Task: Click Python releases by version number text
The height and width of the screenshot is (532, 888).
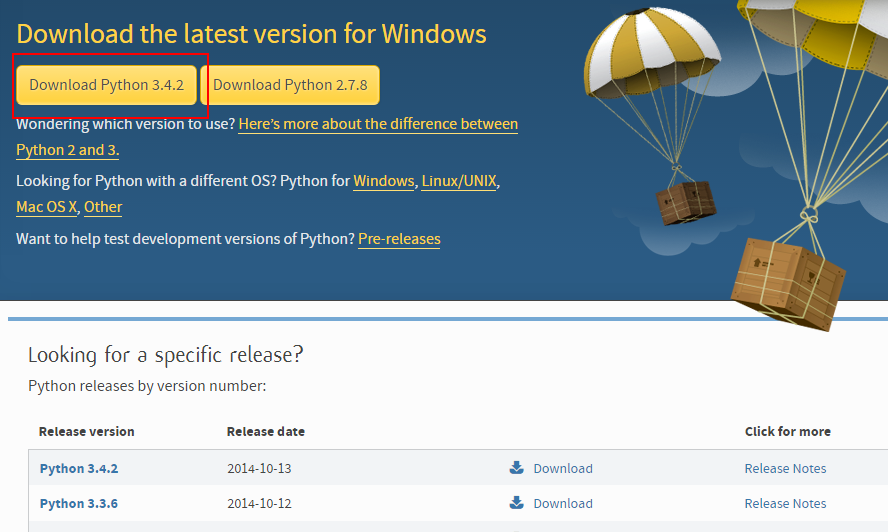Action: point(147,386)
